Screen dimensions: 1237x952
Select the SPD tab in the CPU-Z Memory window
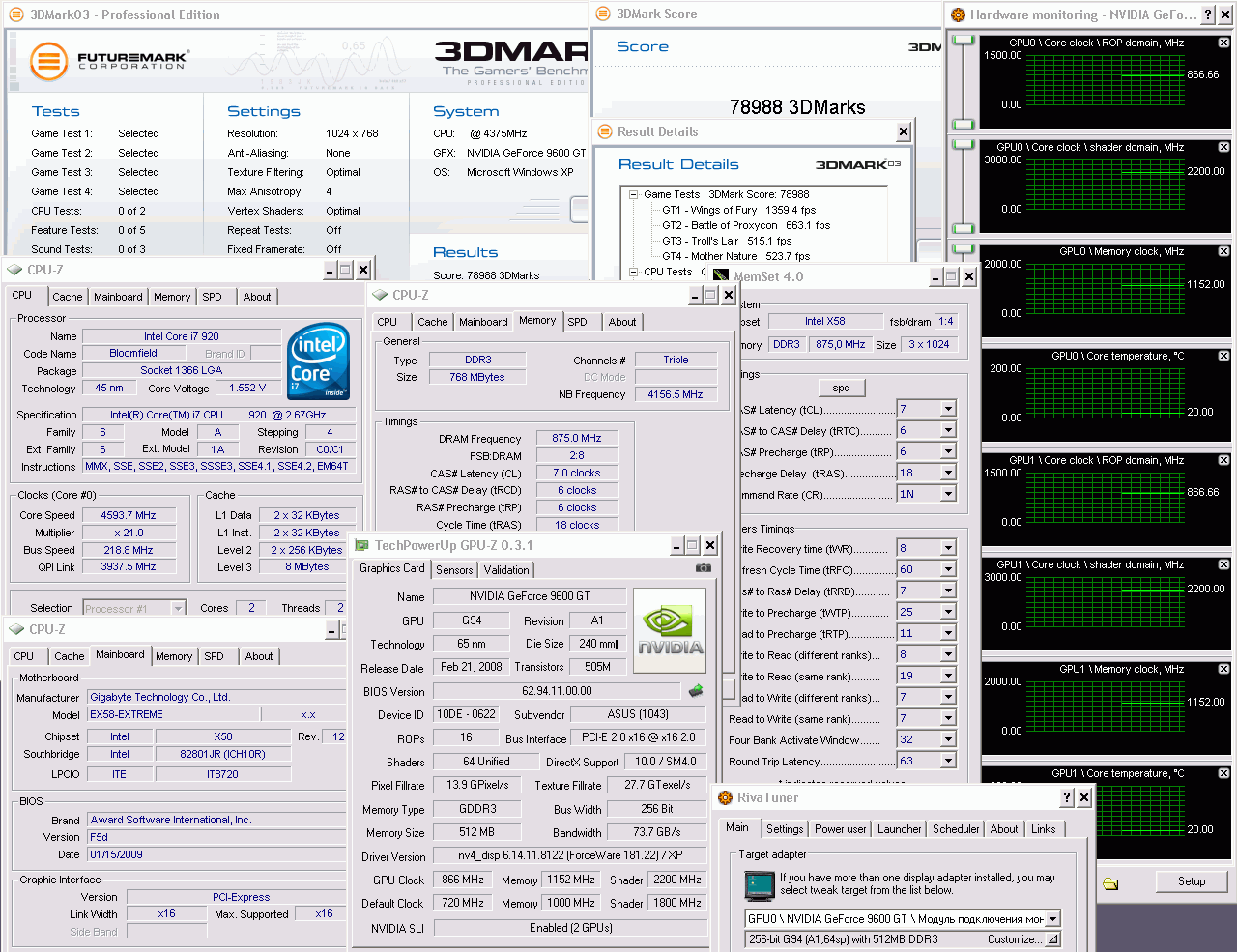pos(577,322)
